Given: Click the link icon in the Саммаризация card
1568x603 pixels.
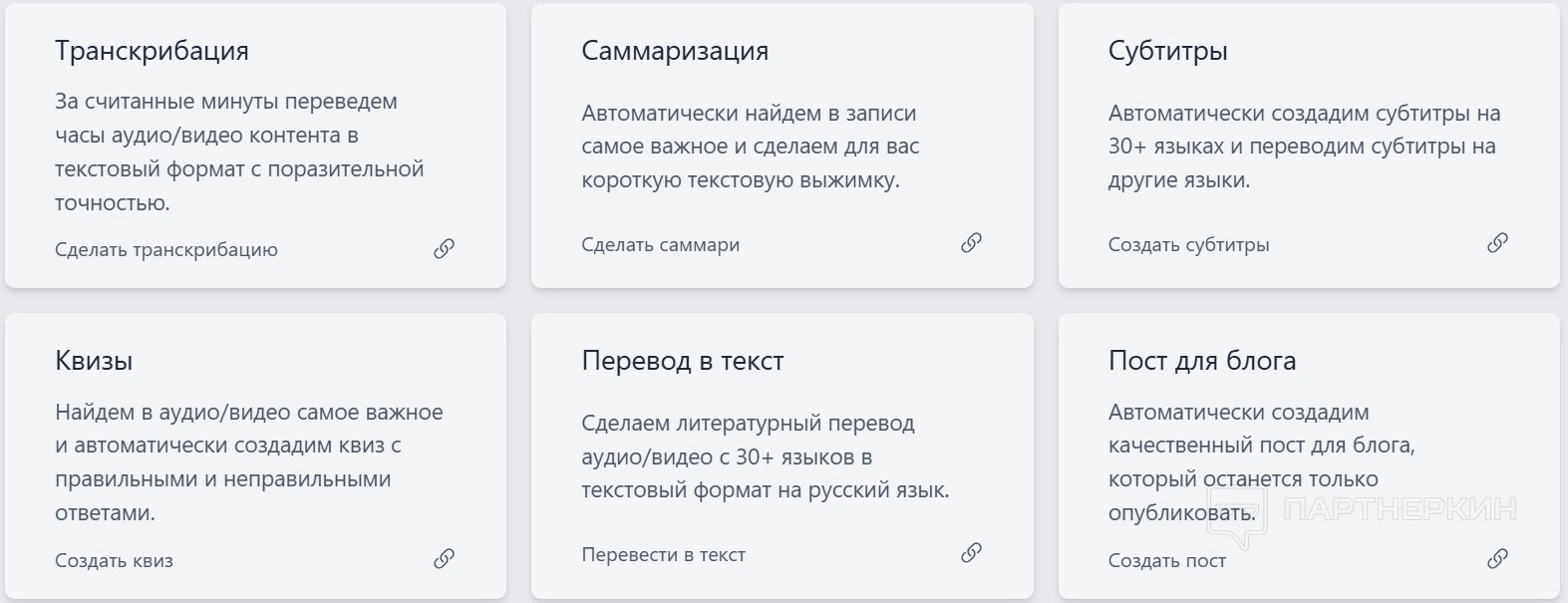Looking at the screenshot, I should 971,243.
